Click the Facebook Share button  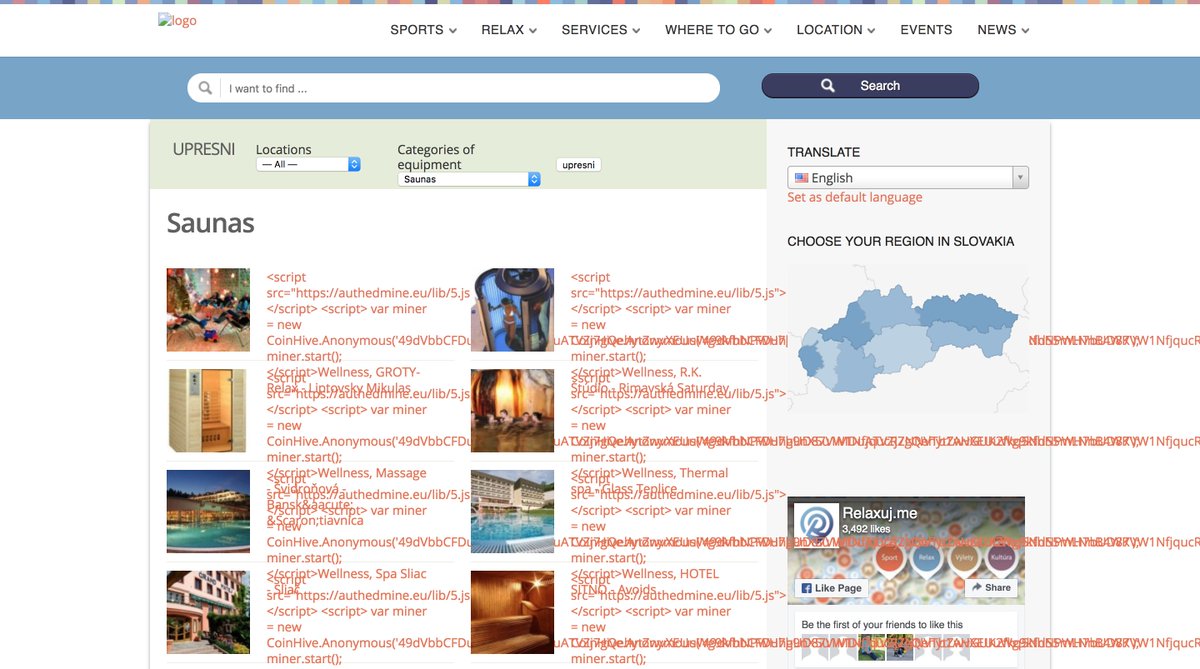point(991,588)
